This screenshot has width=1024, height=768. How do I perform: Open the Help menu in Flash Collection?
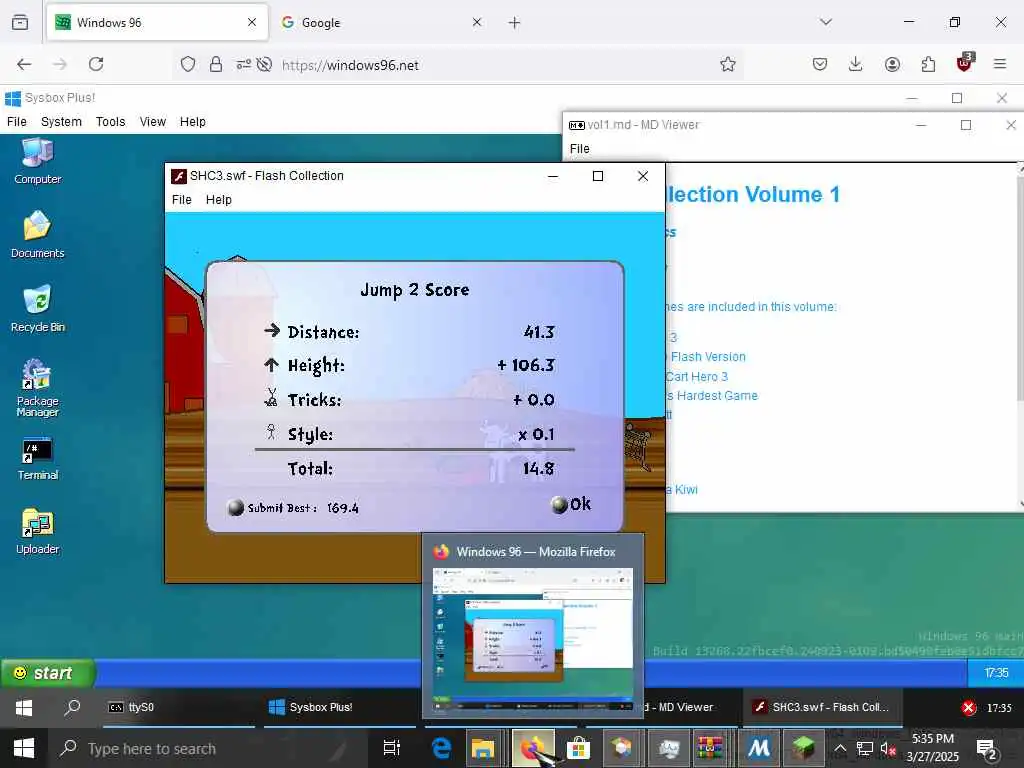click(219, 200)
